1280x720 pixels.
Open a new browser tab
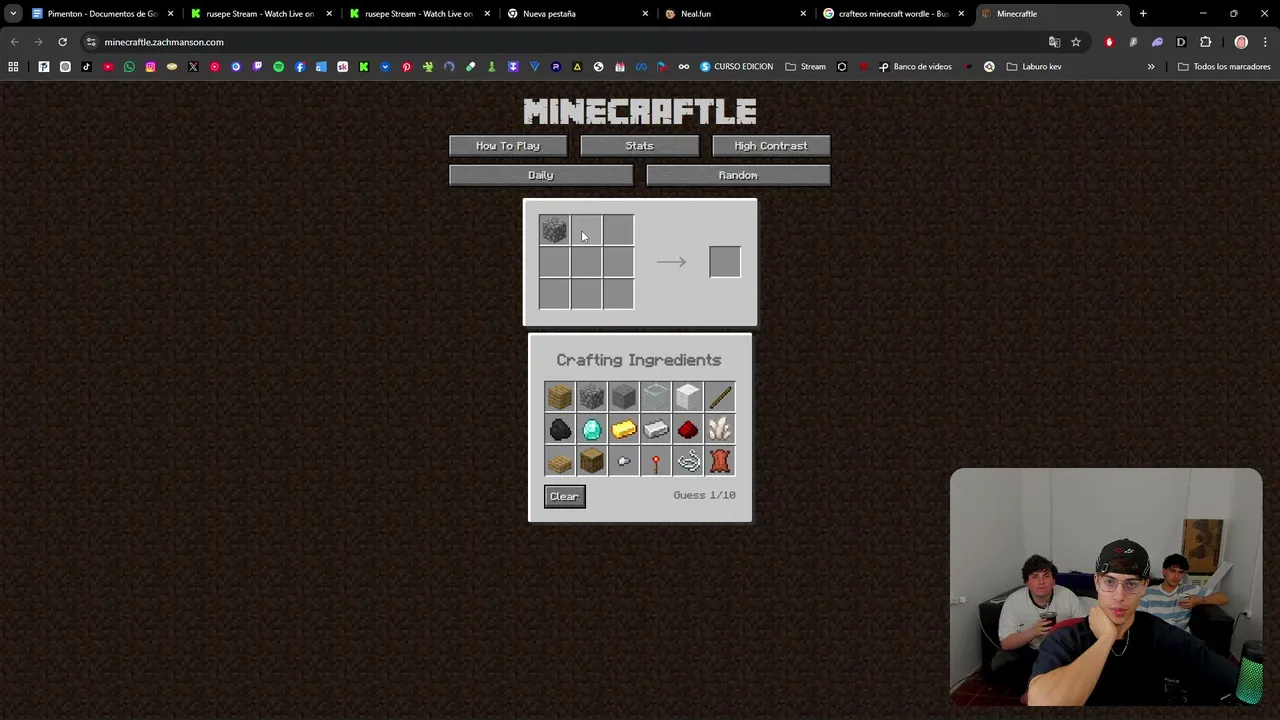1143,14
